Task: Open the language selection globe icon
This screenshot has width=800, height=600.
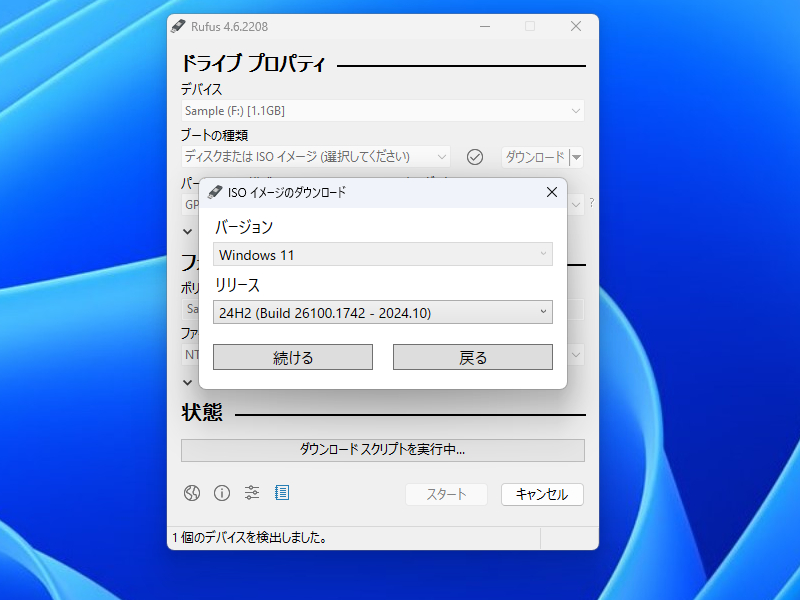Action: point(194,492)
